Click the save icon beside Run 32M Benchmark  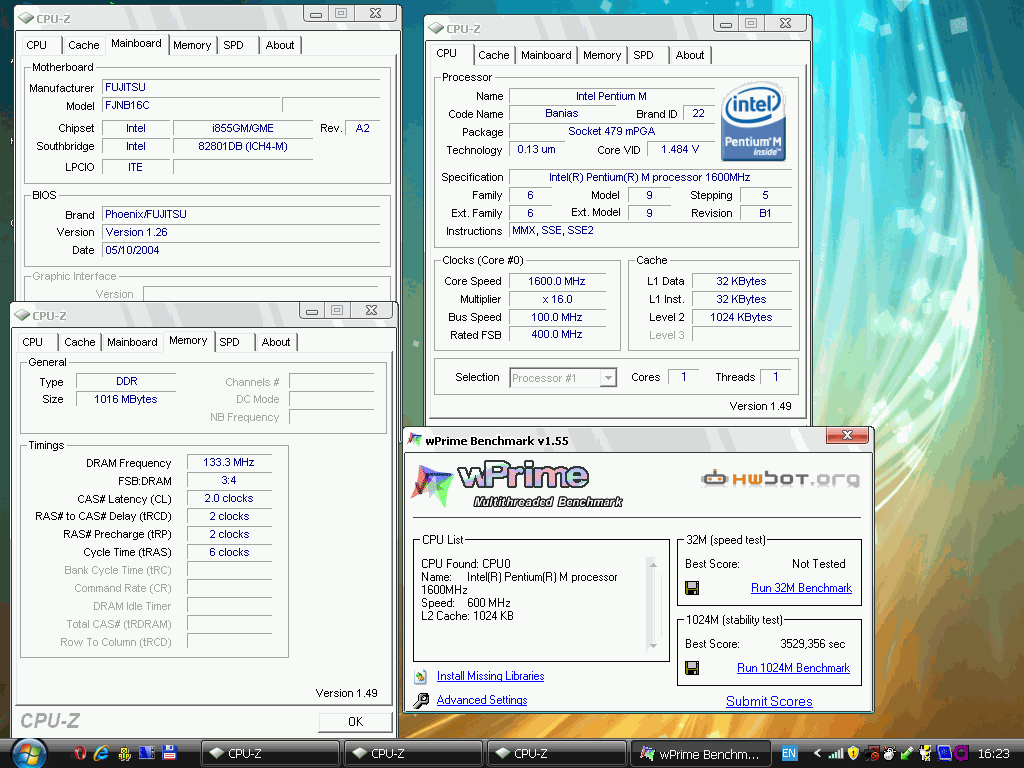(692, 588)
